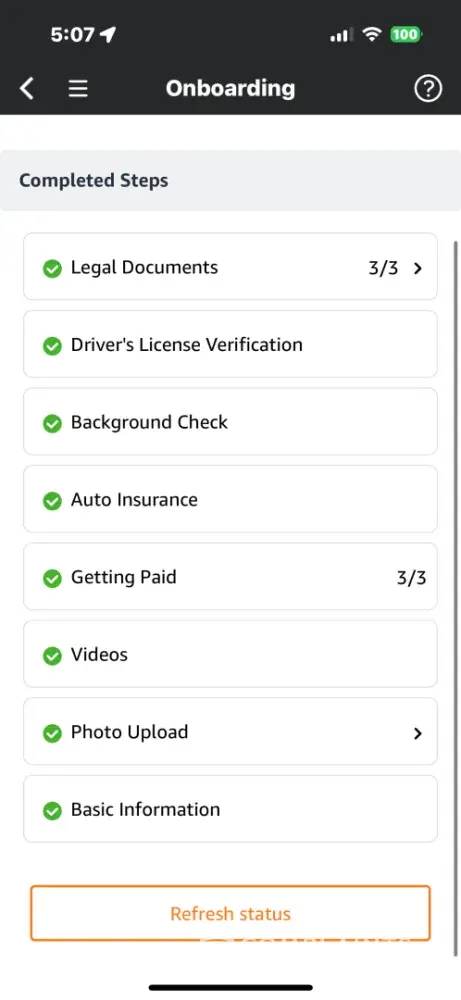Expand Photo Upload with its chevron
This screenshot has width=461, height=1000.
point(418,733)
